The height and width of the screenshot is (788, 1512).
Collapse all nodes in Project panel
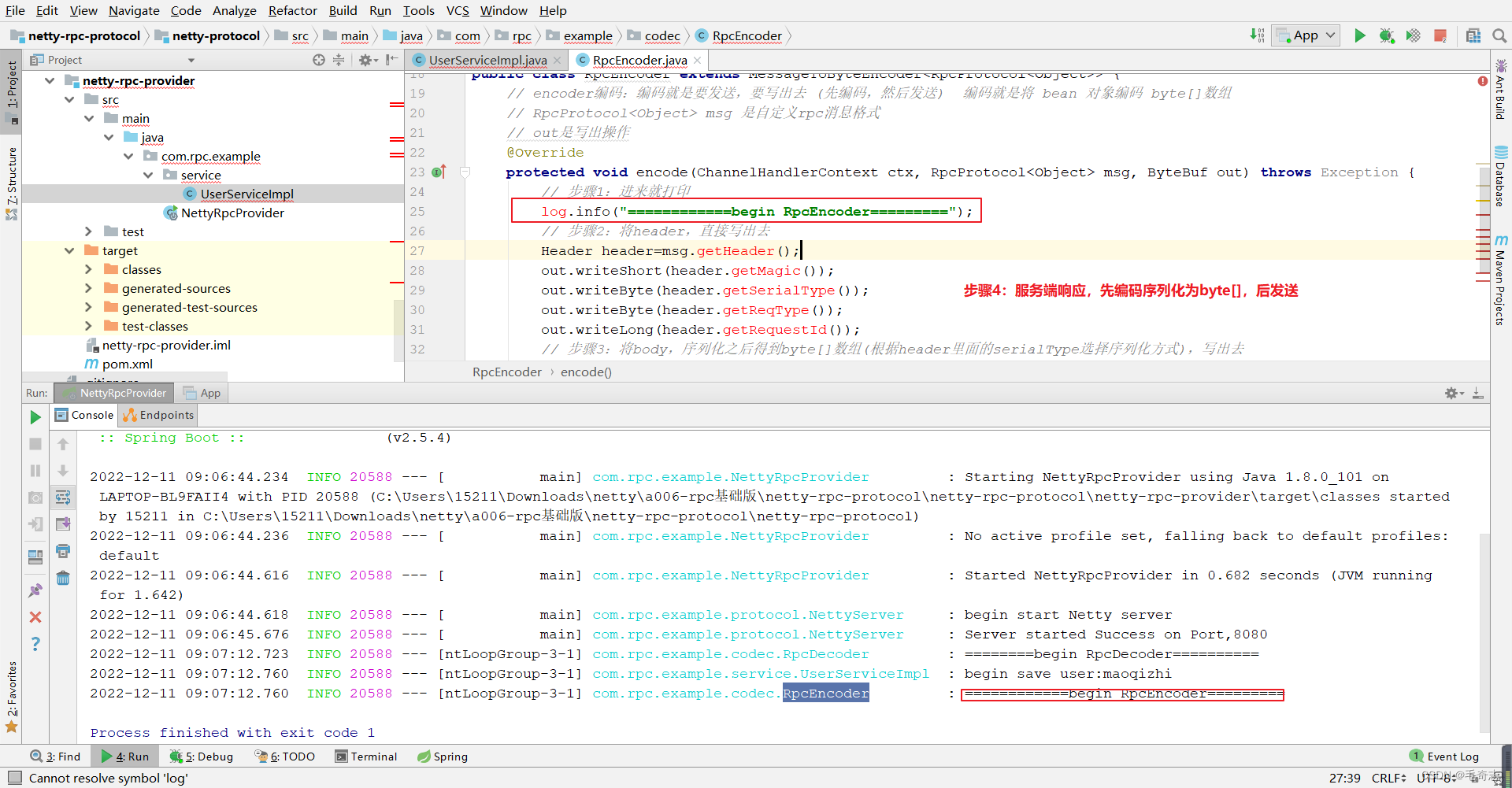tap(339, 60)
